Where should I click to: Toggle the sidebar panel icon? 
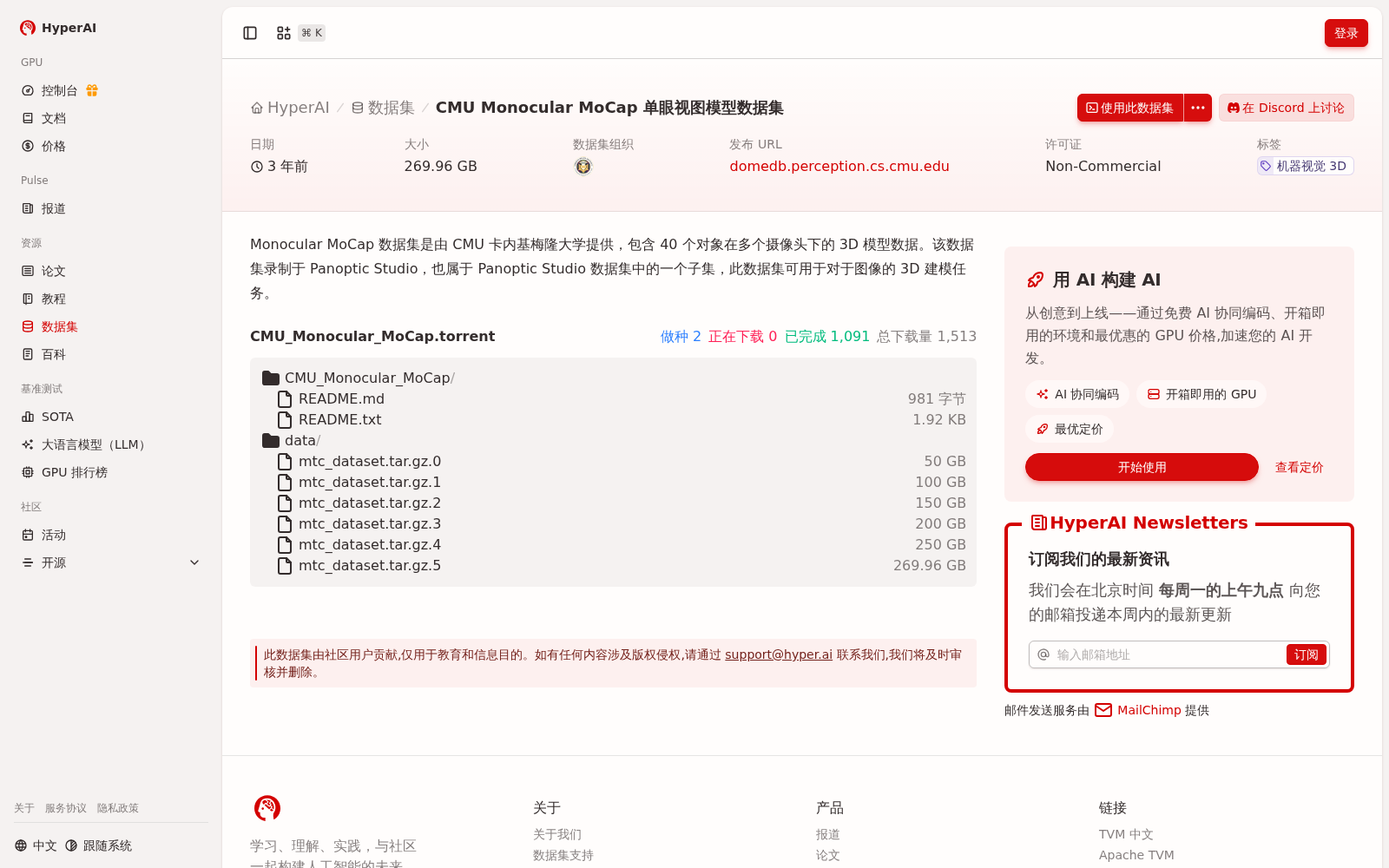250,33
